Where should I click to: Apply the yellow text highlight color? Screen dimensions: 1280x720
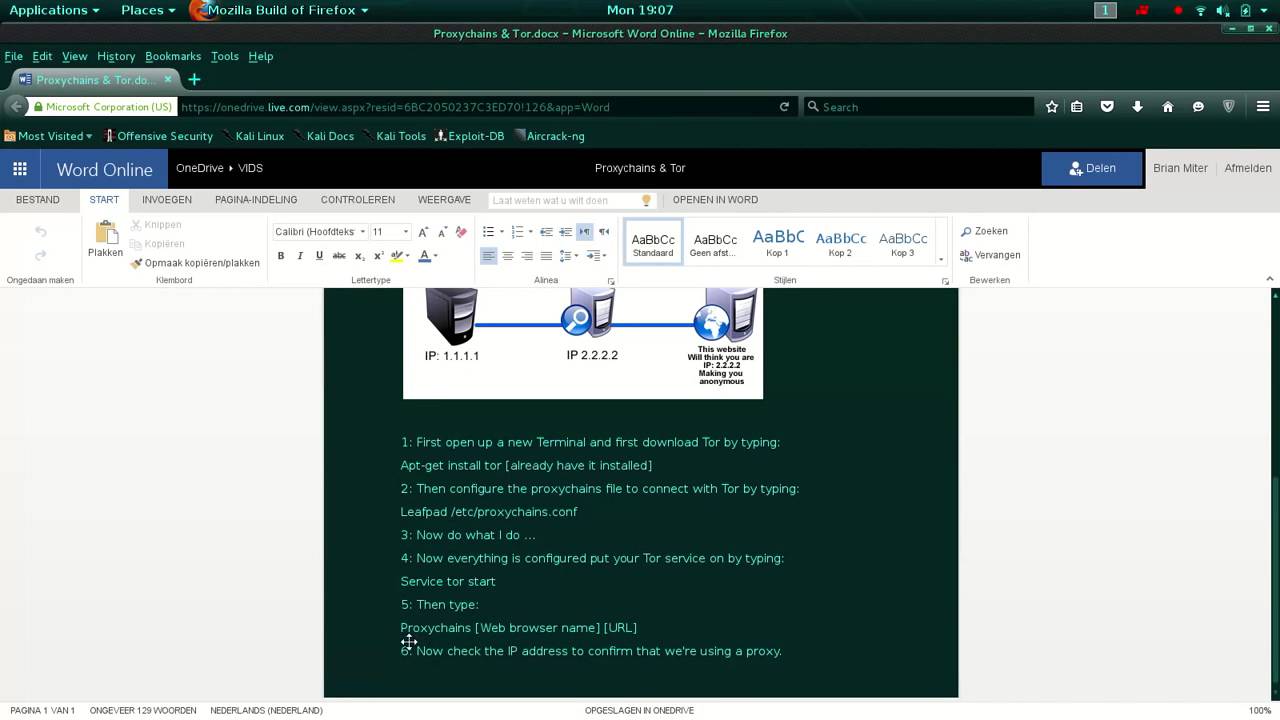click(x=397, y=256)
